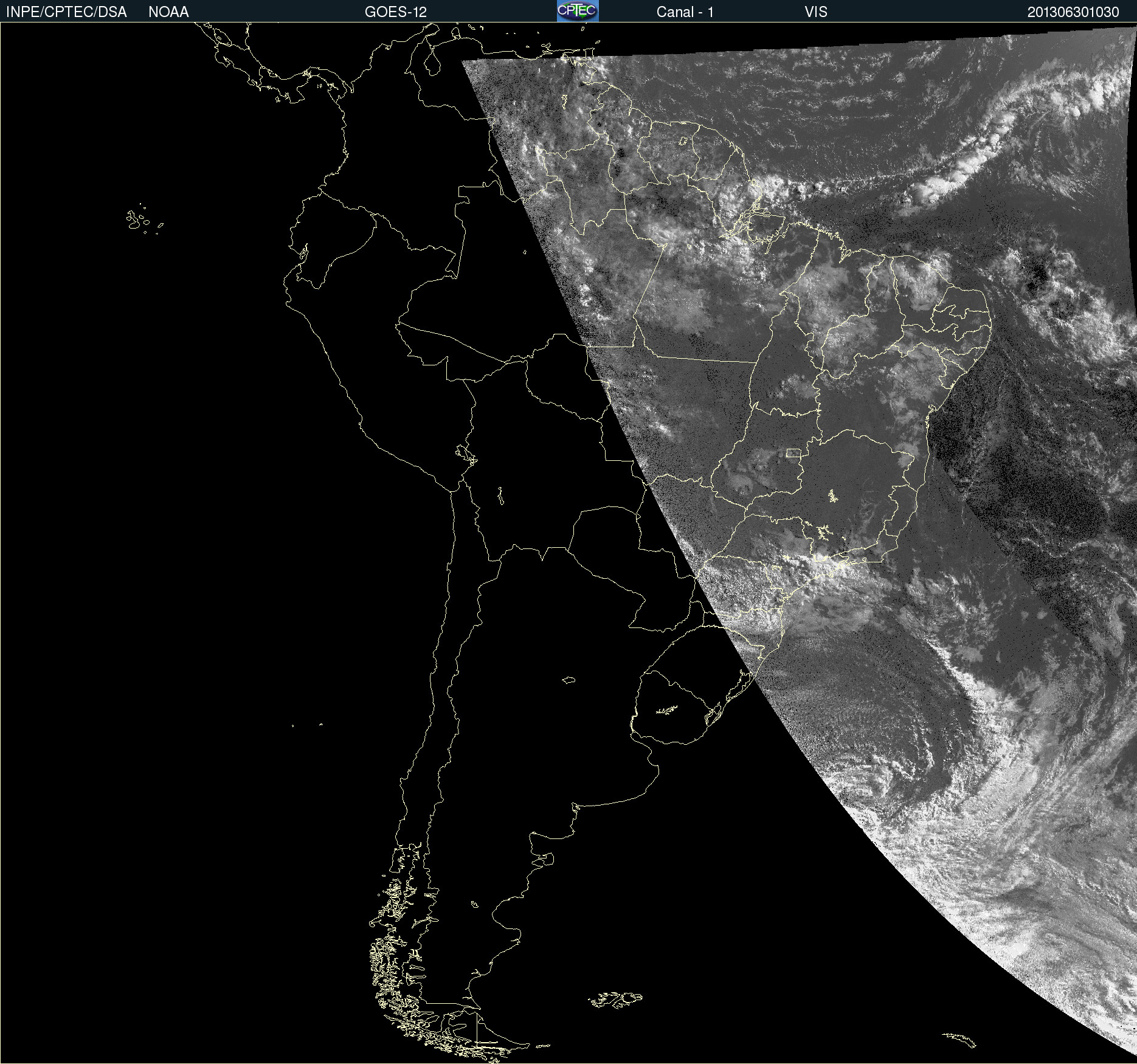Select the GOES-12 satellite label
Screen dimensions: 1137x1064
(396, 12)
